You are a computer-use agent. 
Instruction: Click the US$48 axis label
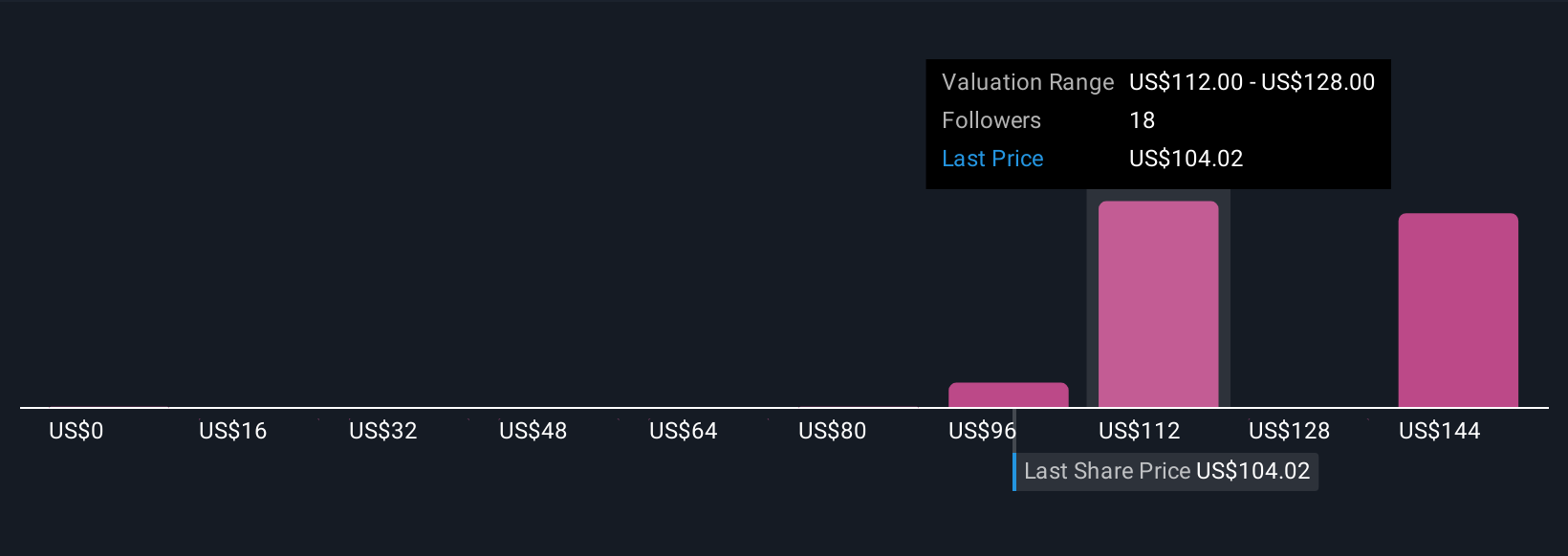point(533,431)
